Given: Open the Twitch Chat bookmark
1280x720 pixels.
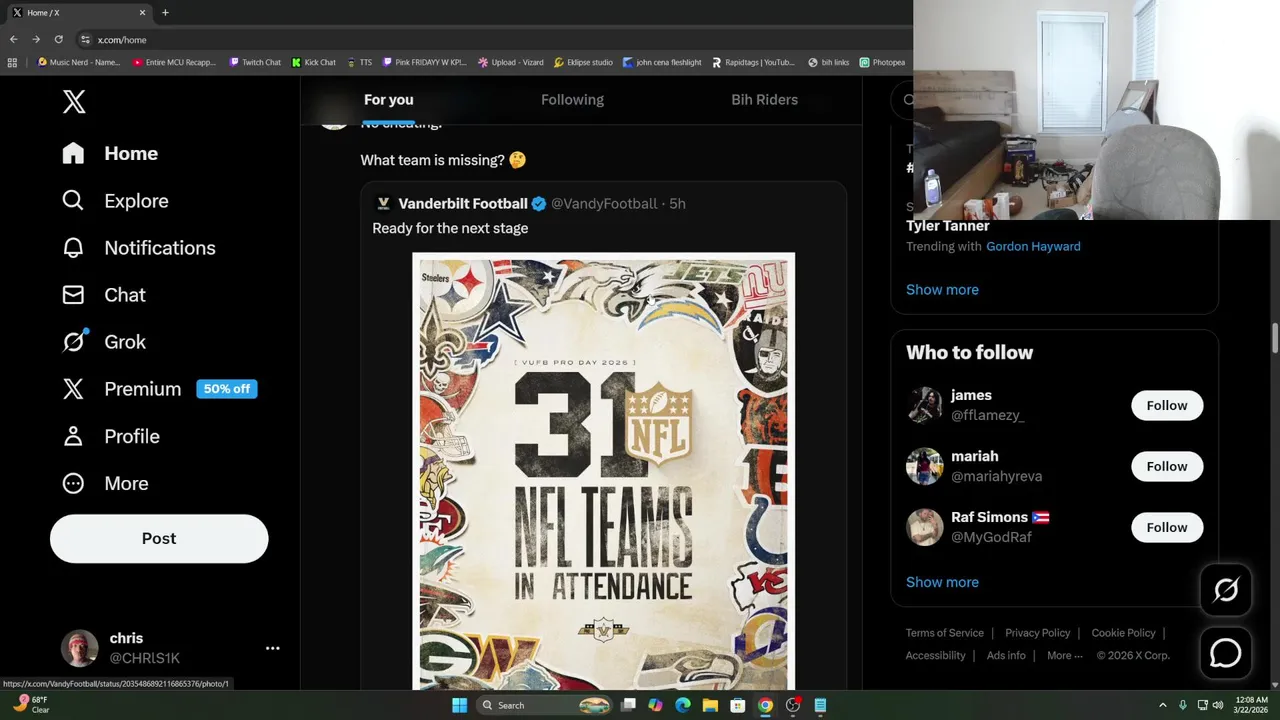Looking at the screenshot, I should (255, 62).
